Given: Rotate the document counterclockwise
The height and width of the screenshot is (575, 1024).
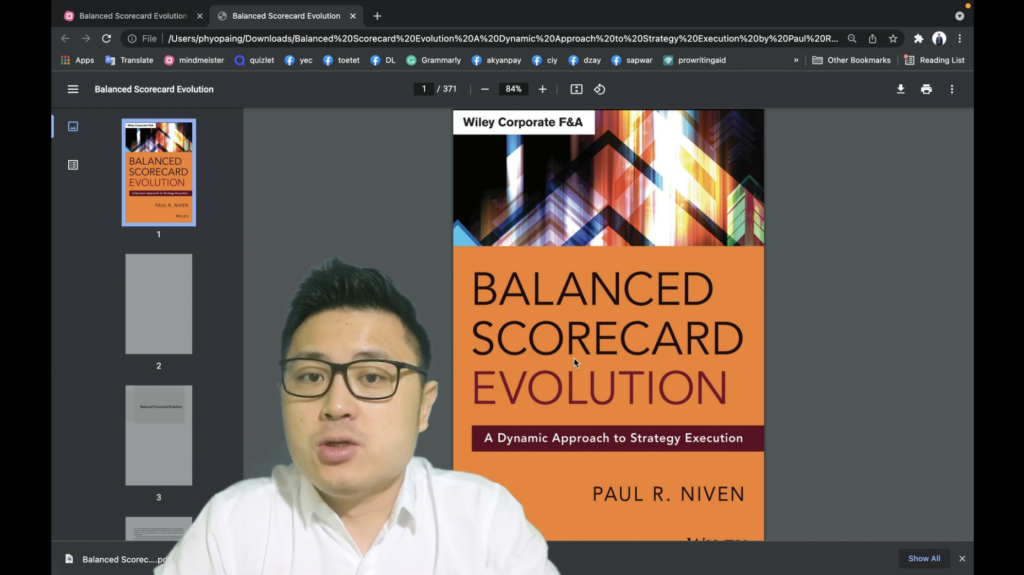Looking at the screenshot, I should (x=600, y=89).
